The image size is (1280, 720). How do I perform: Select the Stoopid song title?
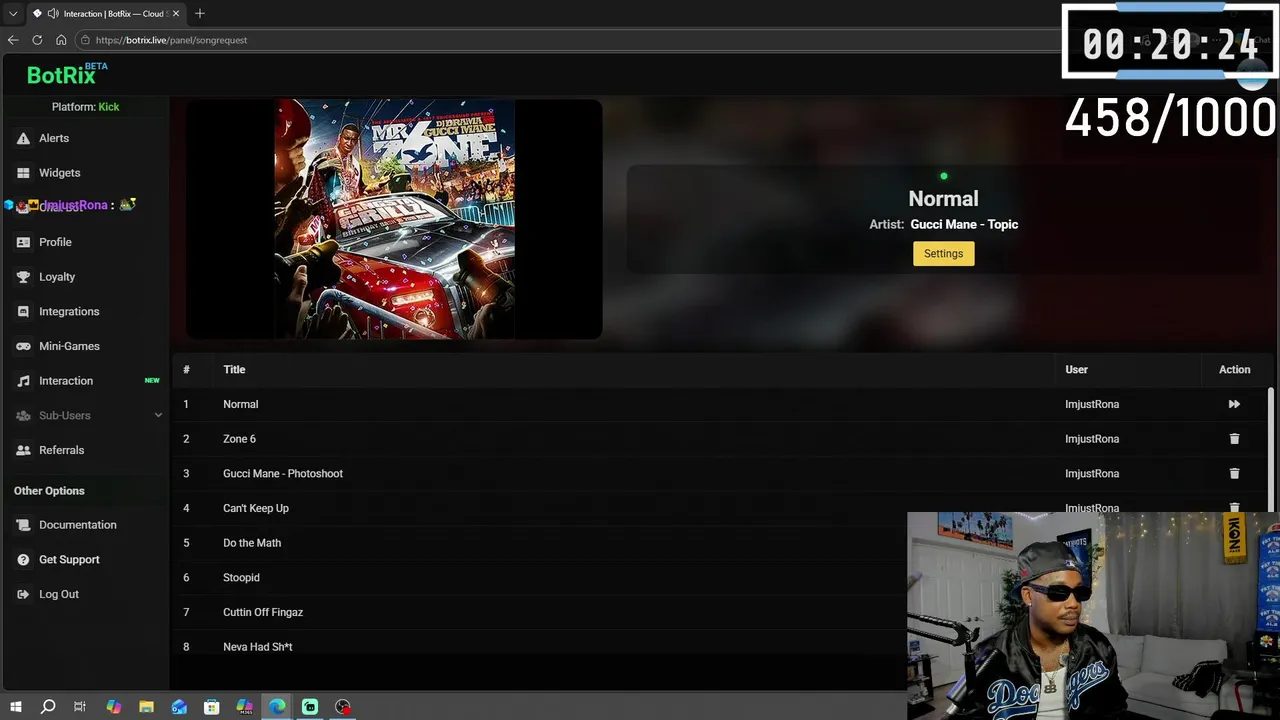coord(241,578)
